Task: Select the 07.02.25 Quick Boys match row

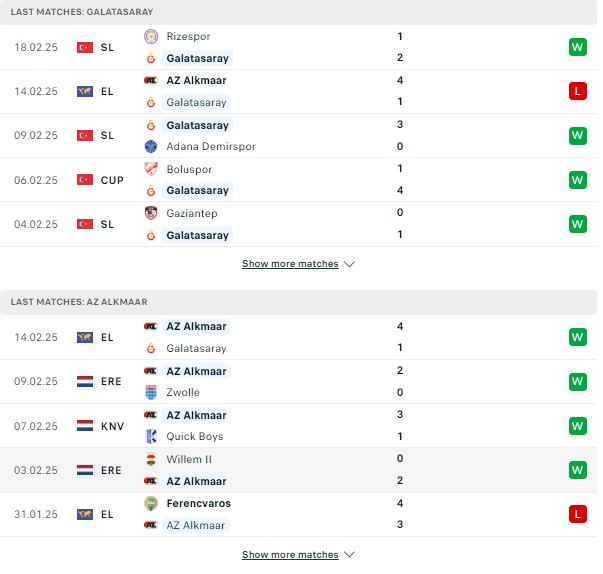Action: pos(298,426)
